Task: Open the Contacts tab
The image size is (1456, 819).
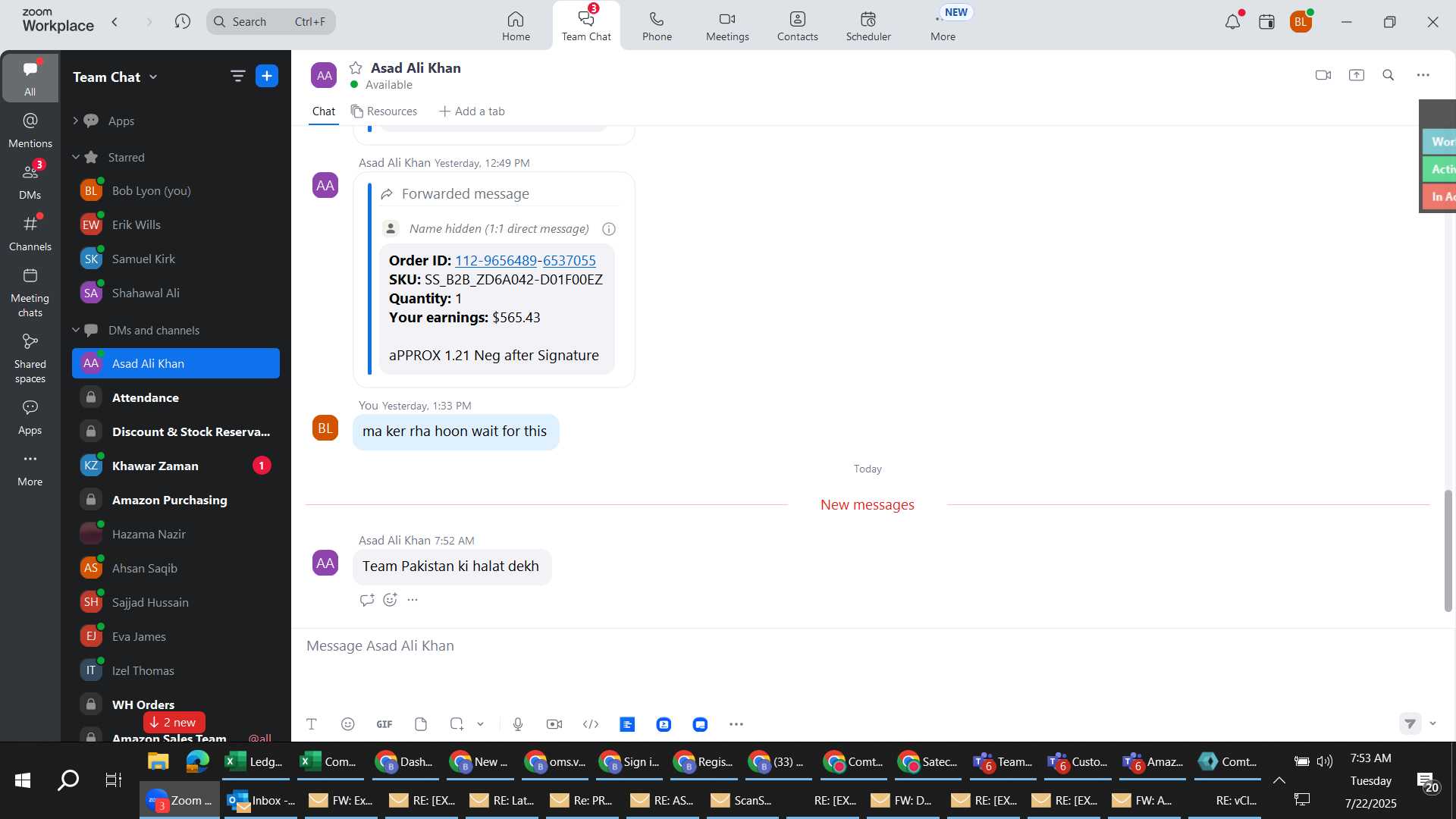Action: [797, 26]
